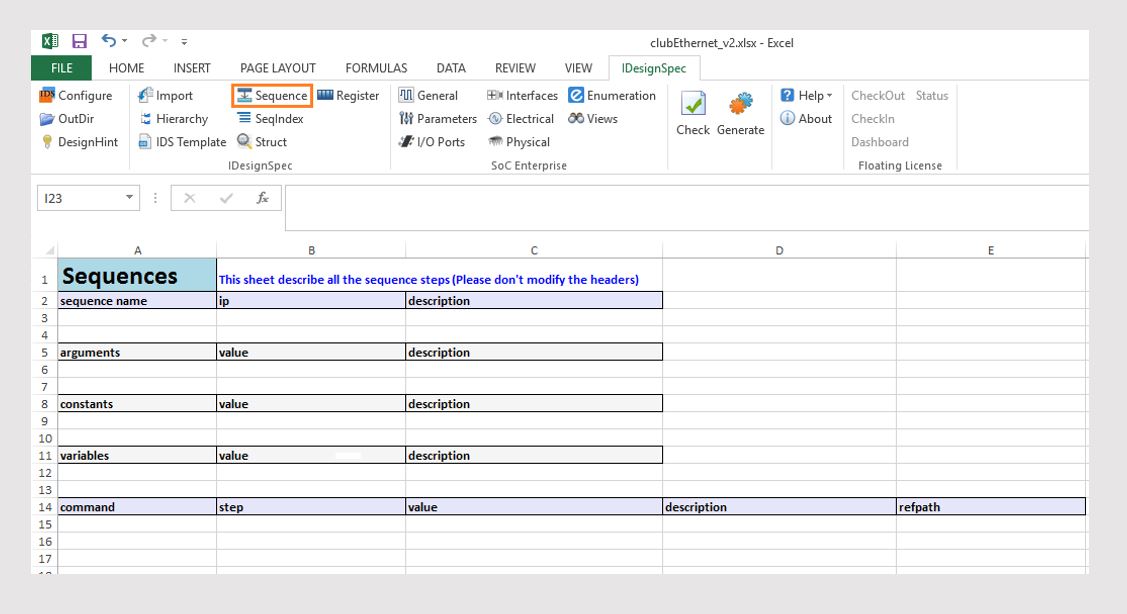The height and width of the screenshot is (614, 1127).
Task: Redo the last undone action
Action: (x=149, y=41)
